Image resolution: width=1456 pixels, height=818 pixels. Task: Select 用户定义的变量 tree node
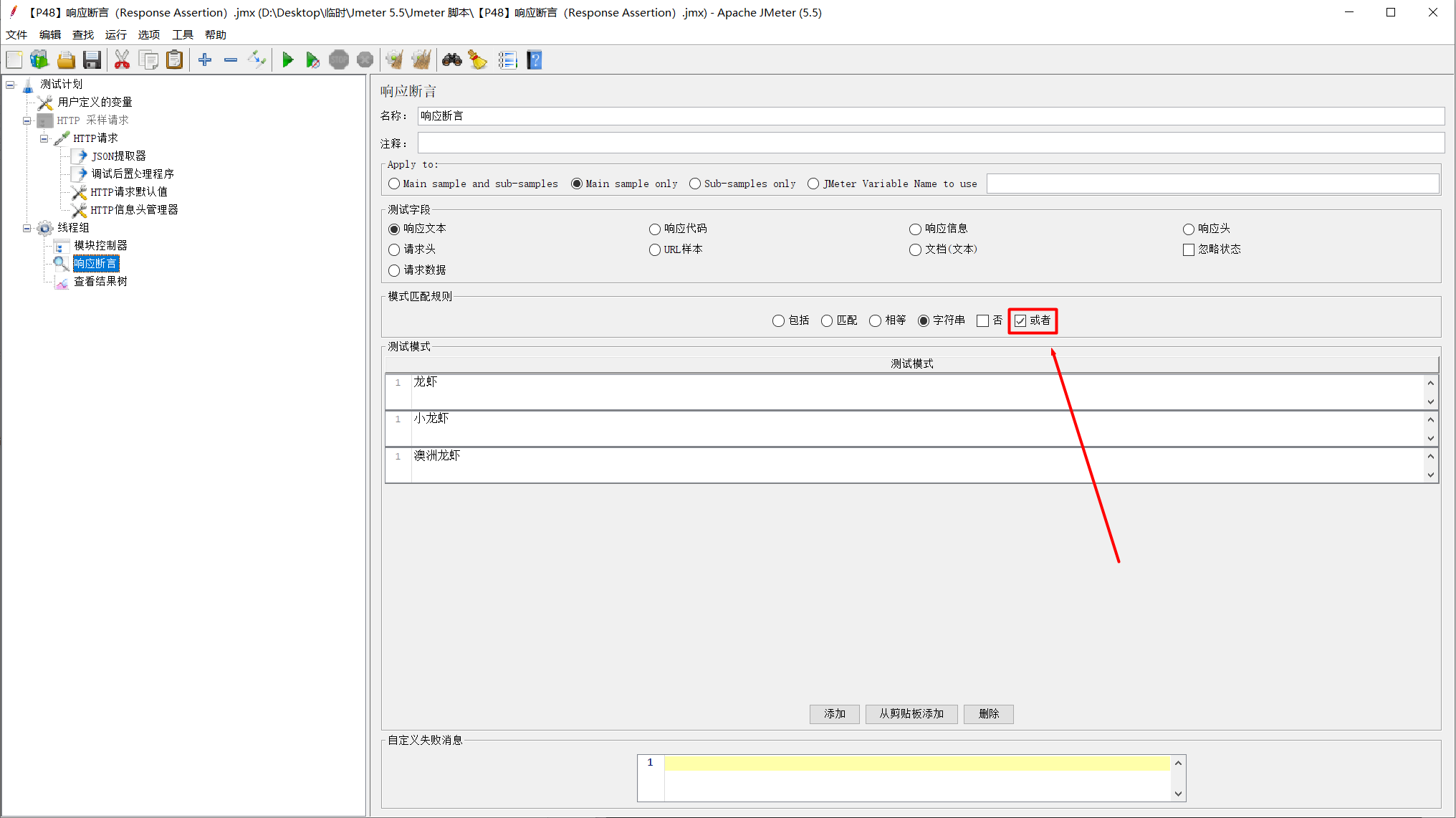(x=95, y=103)
